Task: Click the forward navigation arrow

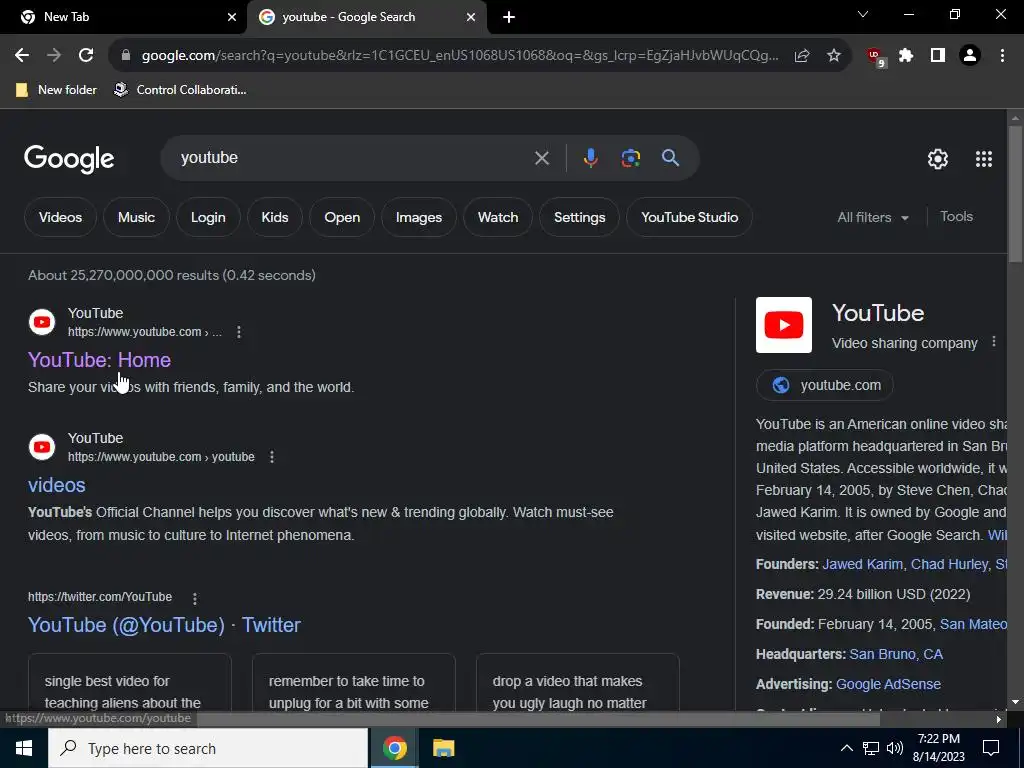Action: tap(54, 56)
